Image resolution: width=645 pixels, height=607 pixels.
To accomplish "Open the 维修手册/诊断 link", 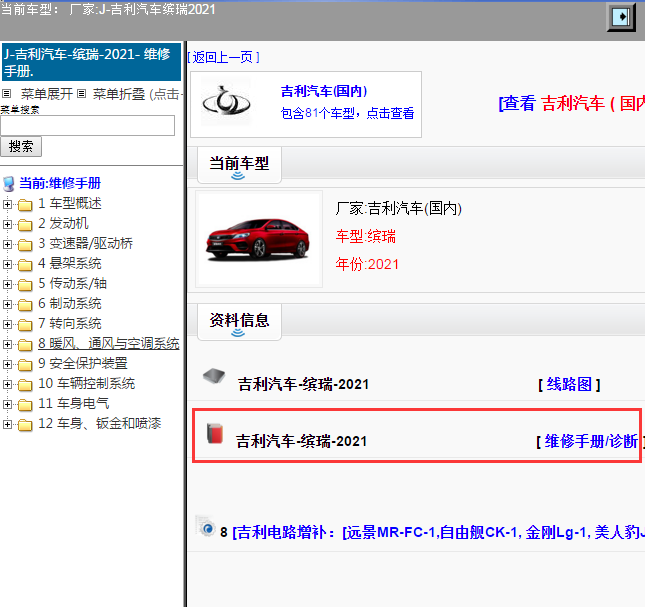I will tap(590, 442).
